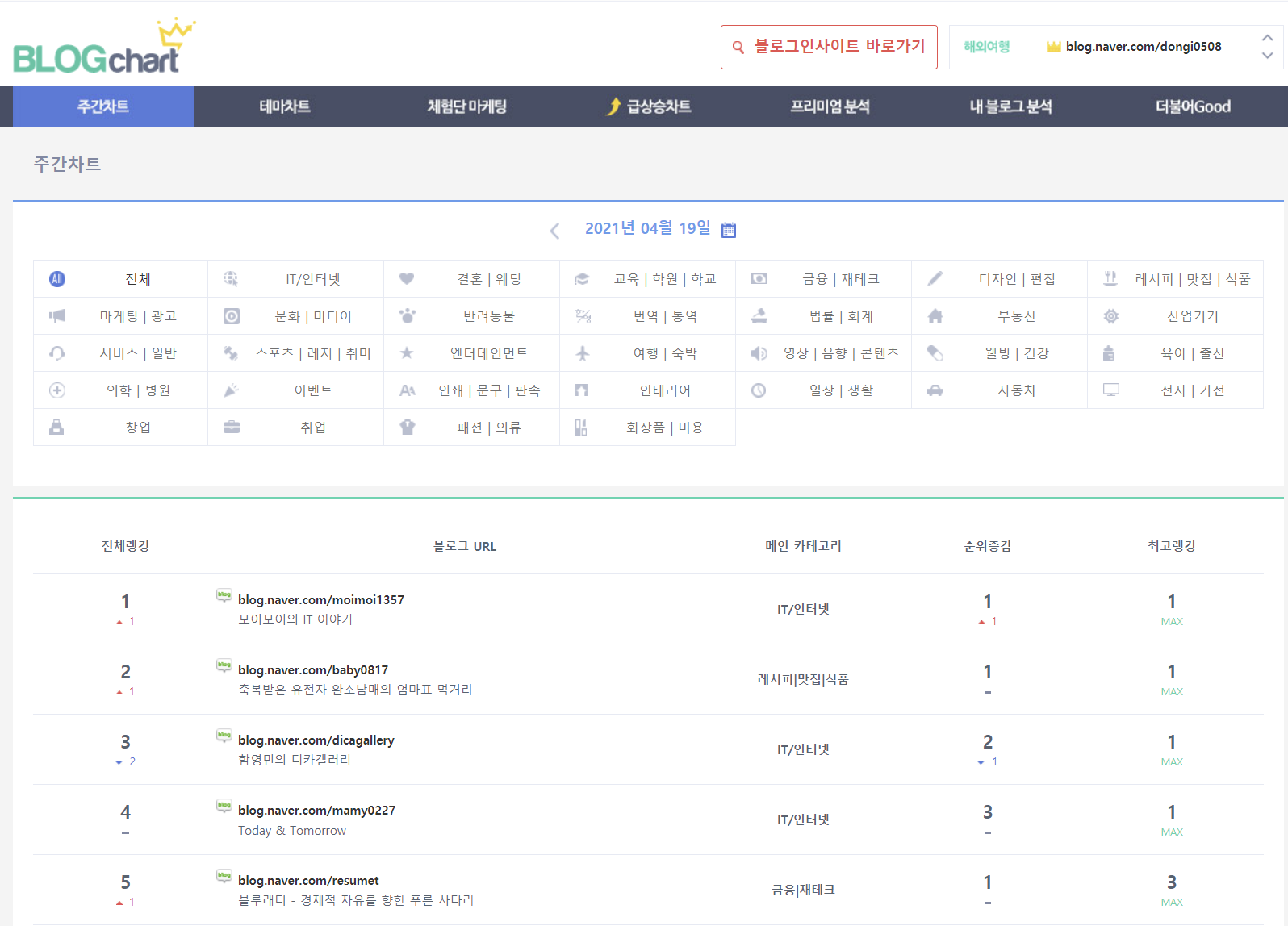Open the 더불어Good tab

click(1193, 106)
